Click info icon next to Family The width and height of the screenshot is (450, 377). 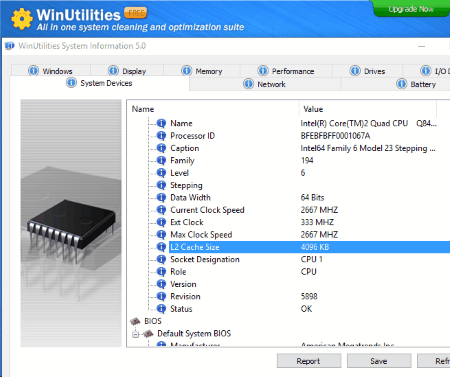point(161,161)
